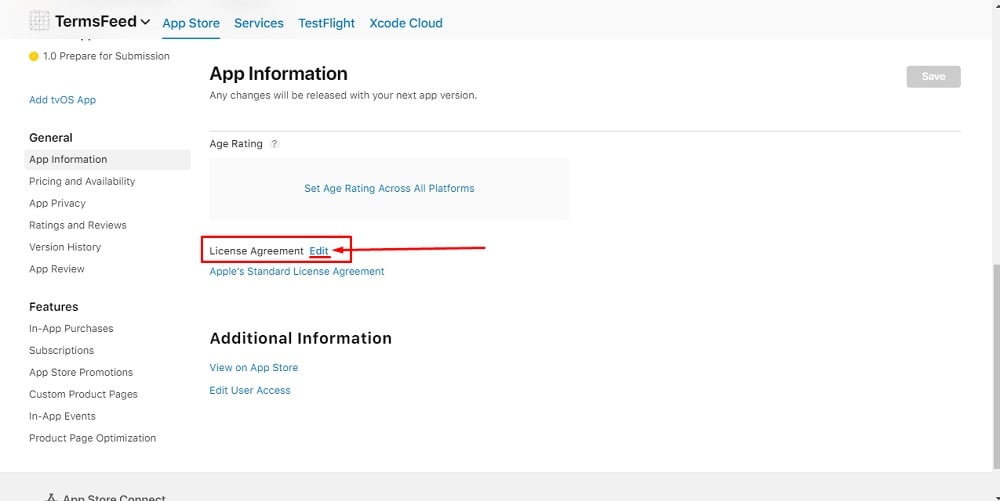The image size is (1000, 501).
Task: Open the TermsFeed app switcher dropdown
Action: click(102, 22)
